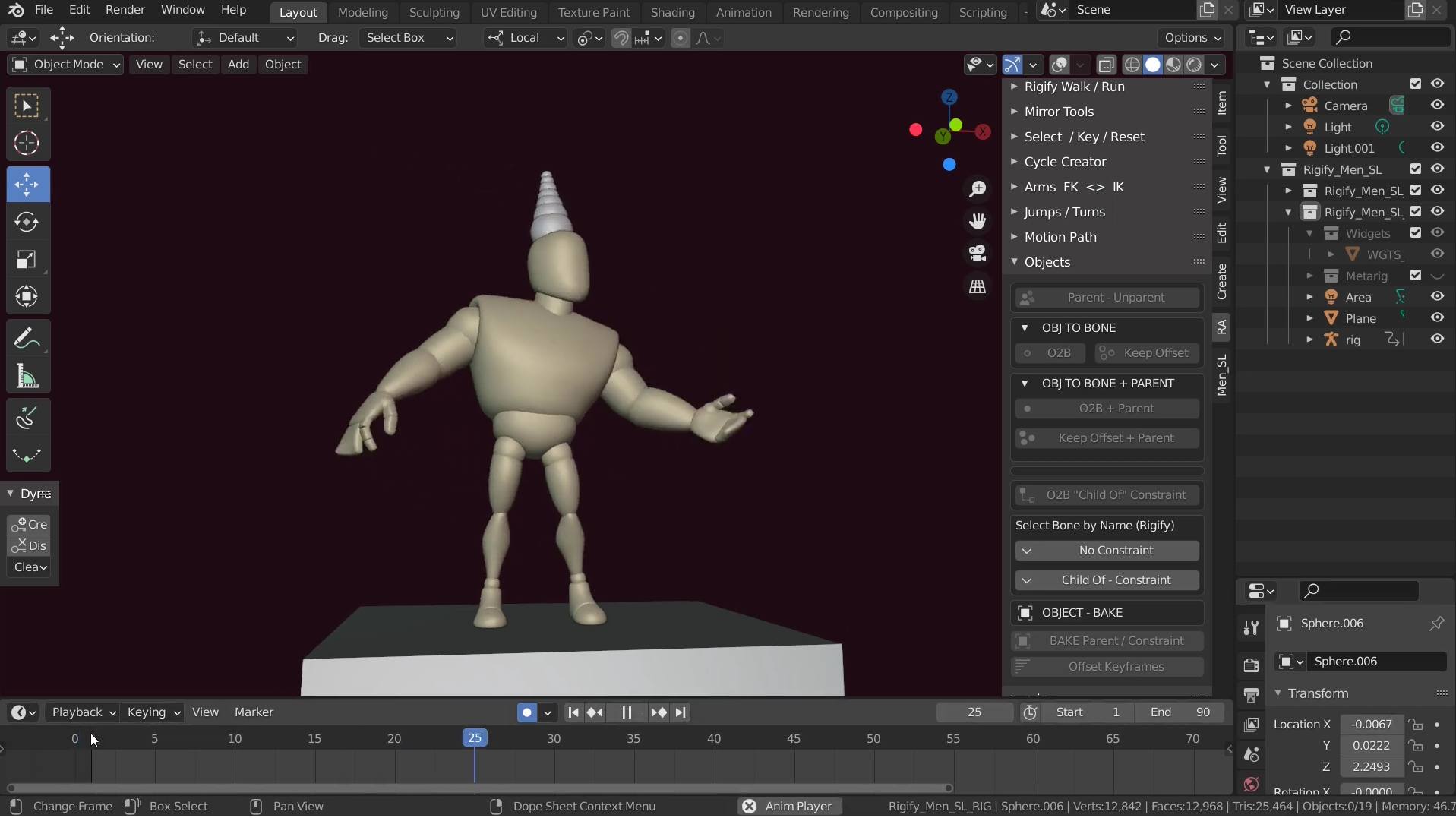Open the Edit menu
Image resolution: width=1456 pixels, height=818 pixels.
(79, 9)
